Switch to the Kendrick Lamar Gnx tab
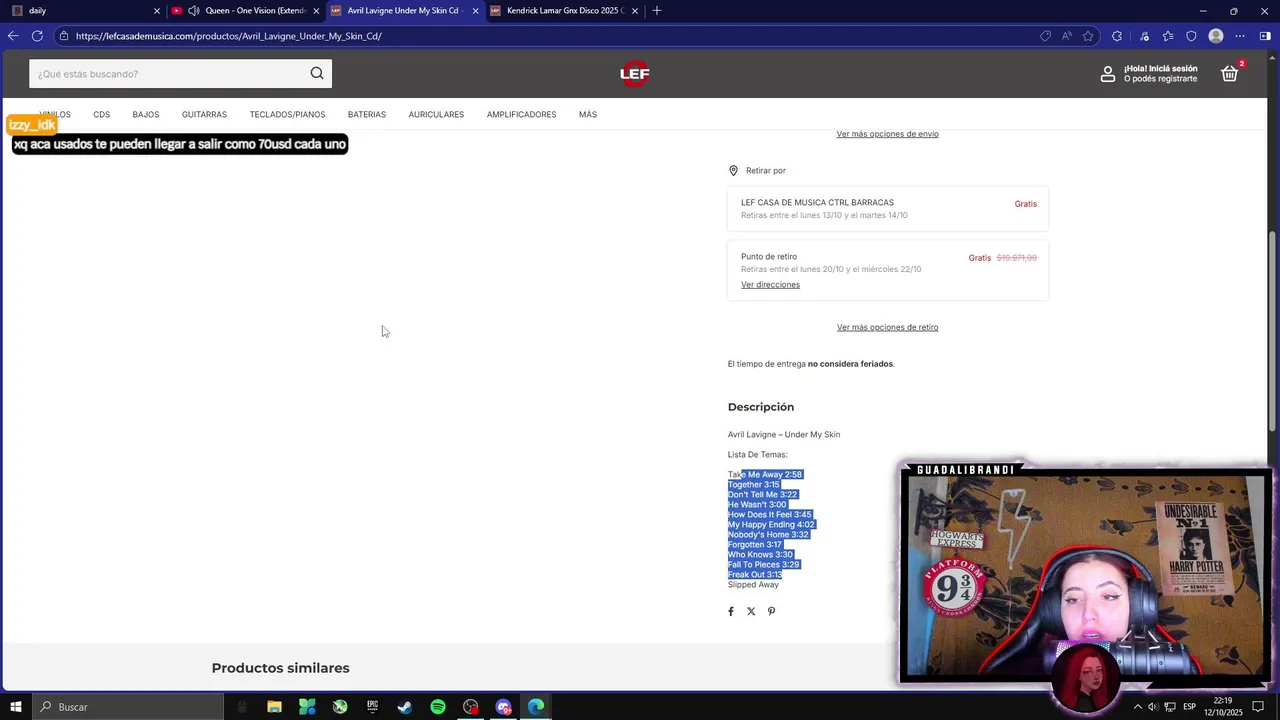Viewport: 1280px width, 720px height. [x=565, y=11]
